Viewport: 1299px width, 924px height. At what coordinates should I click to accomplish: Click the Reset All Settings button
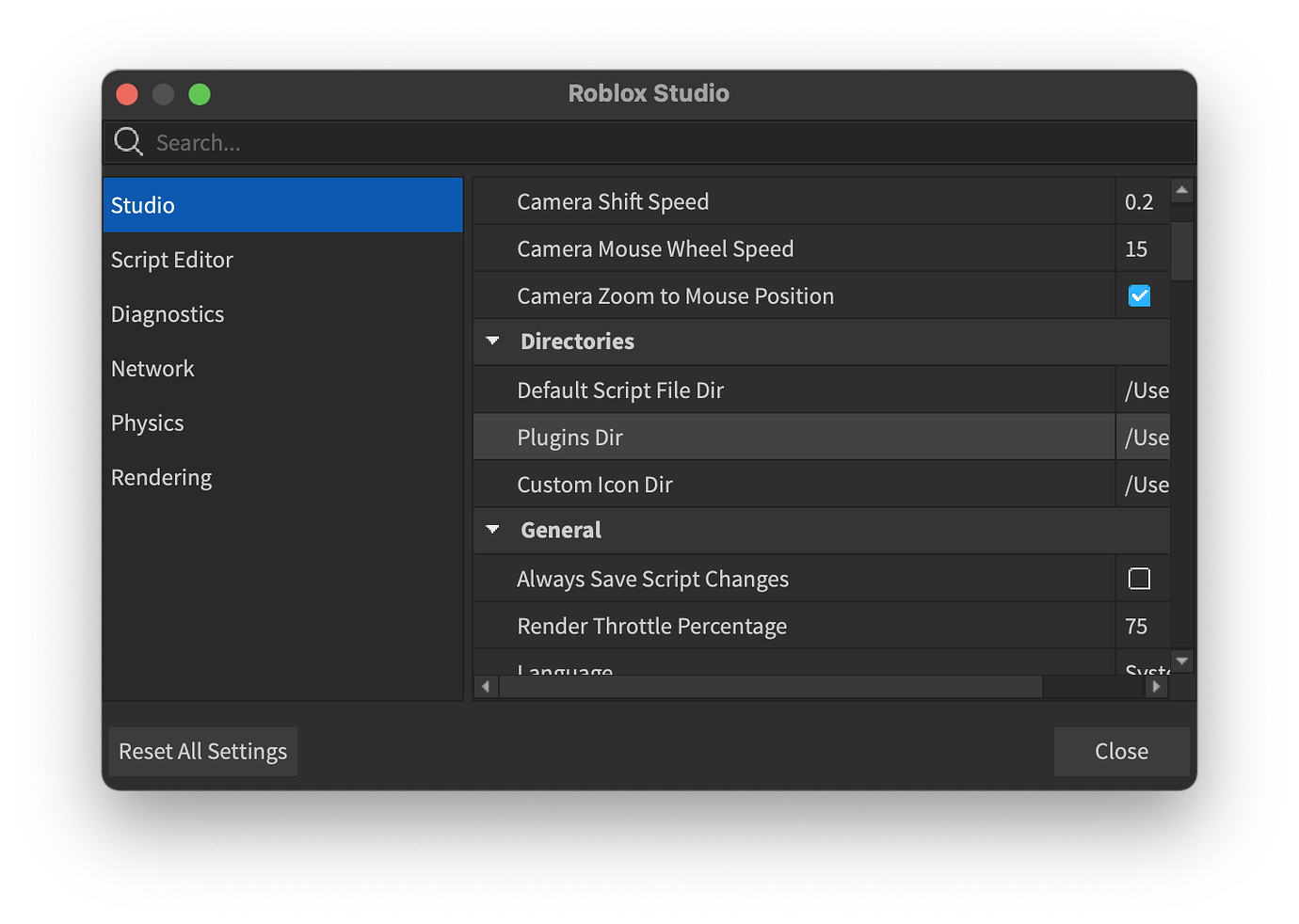tap(202, 751)
